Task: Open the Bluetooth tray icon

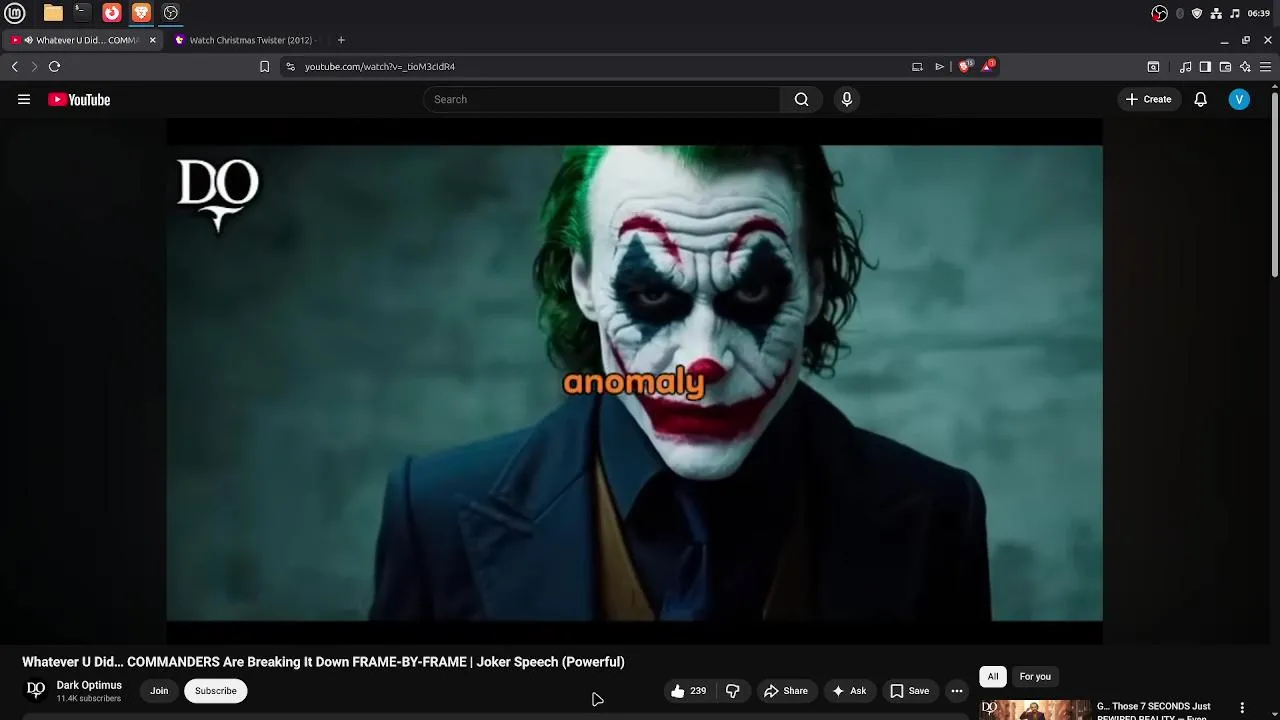Action: point(1180,13)
